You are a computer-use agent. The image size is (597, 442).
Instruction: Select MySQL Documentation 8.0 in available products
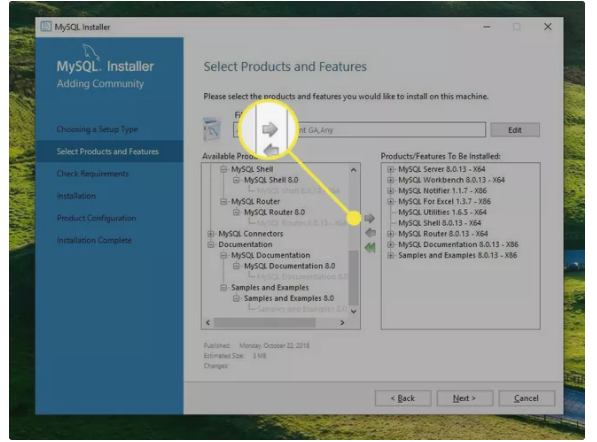(x=289, y=266)
